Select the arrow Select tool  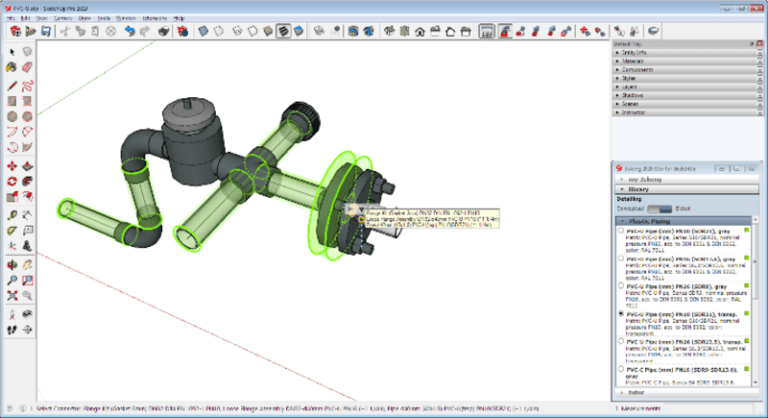12,52
